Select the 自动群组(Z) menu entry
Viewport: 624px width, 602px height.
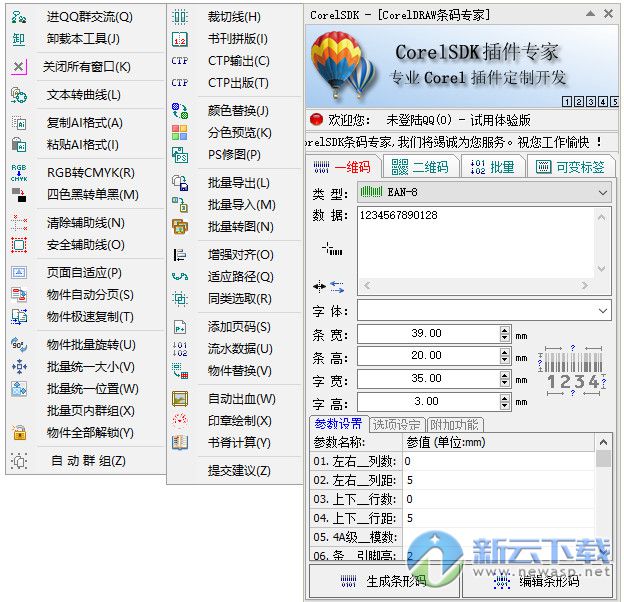[86, 461]
